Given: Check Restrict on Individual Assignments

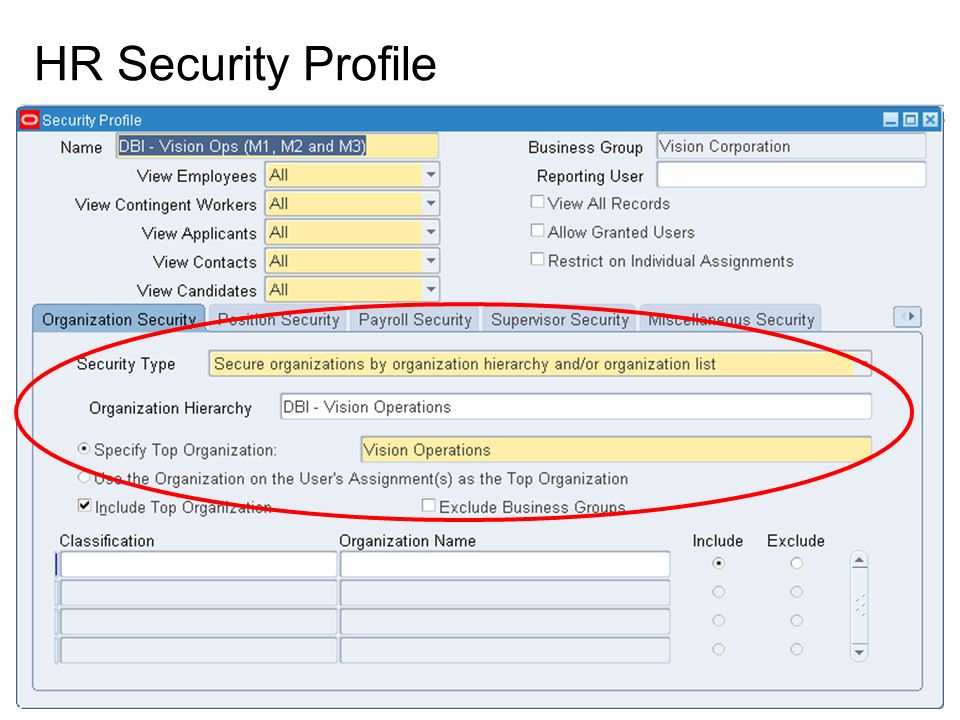Looking at the screenshot, I should (537, 259).
